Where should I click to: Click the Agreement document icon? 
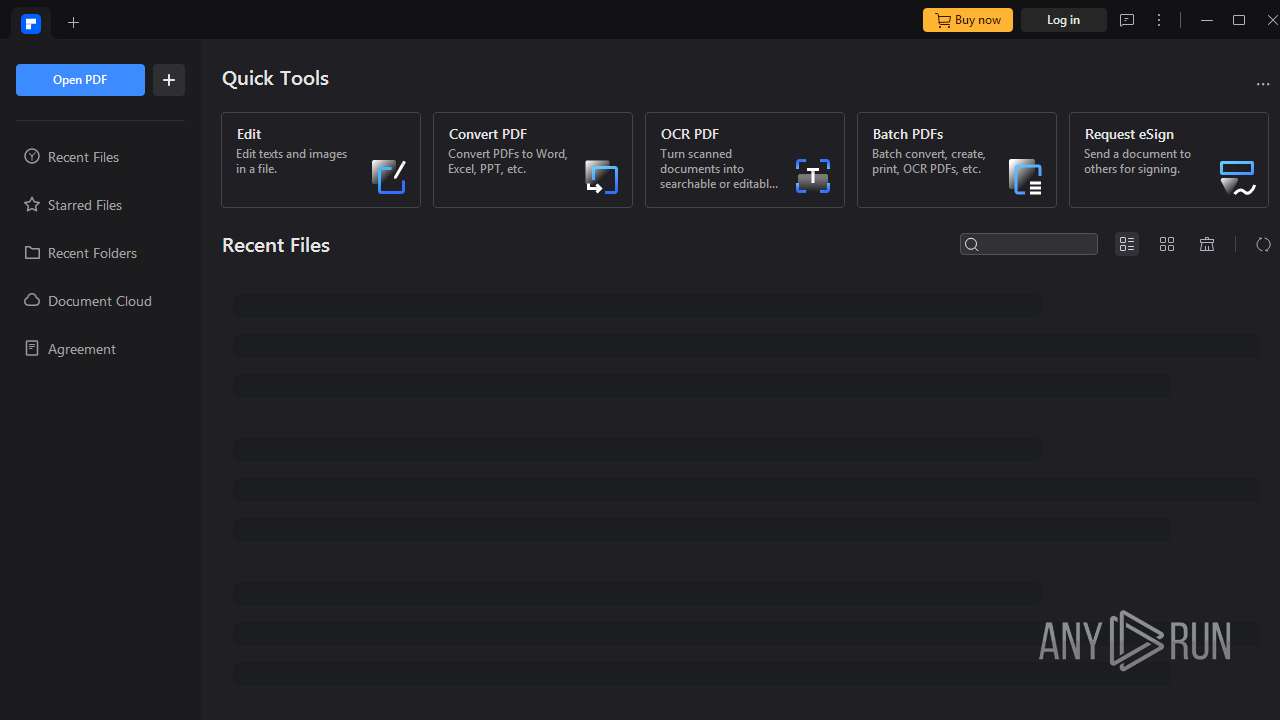pyautogui.click(x=32, y=349)
